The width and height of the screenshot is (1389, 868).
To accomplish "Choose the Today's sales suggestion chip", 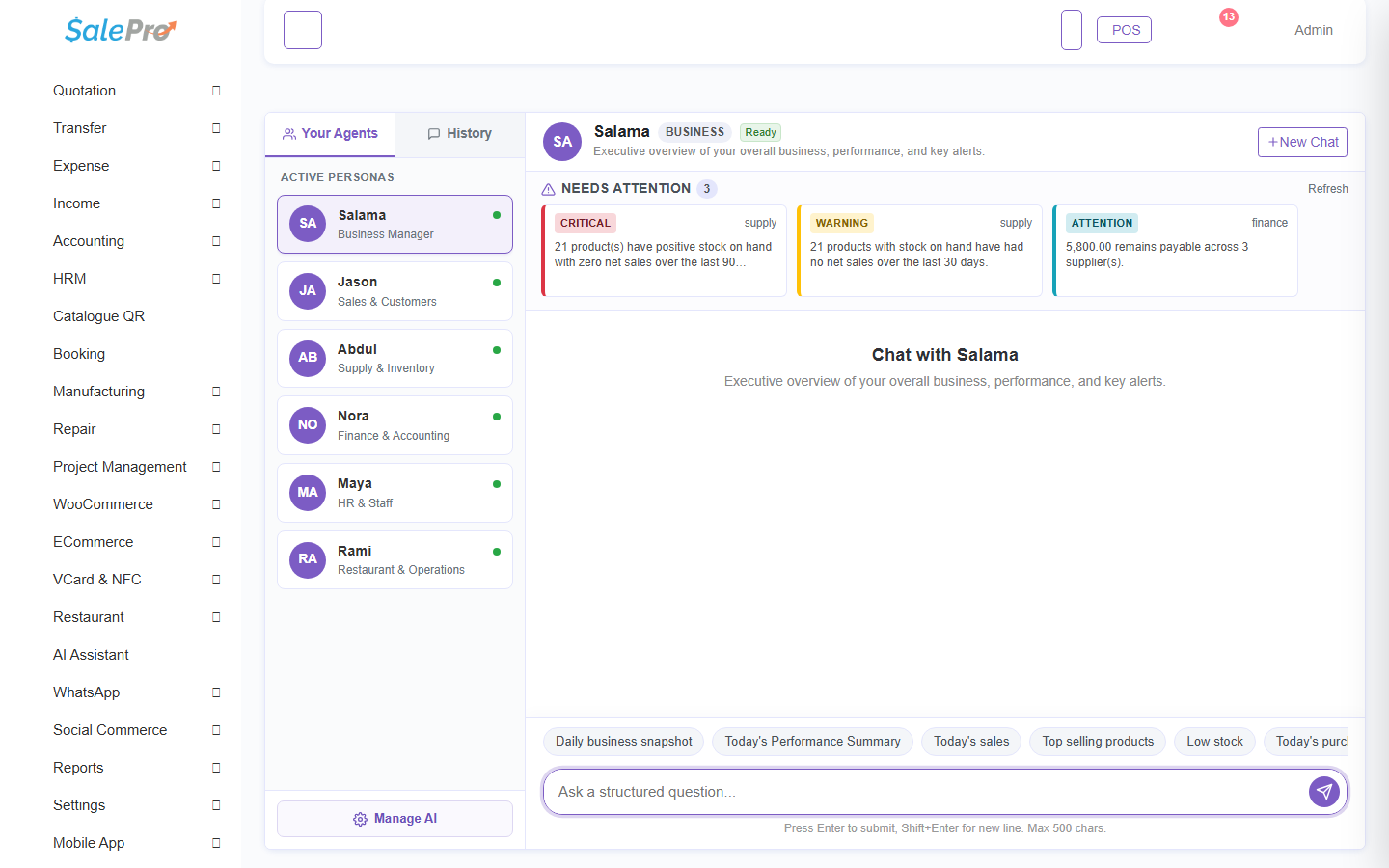I will (971, 742).
